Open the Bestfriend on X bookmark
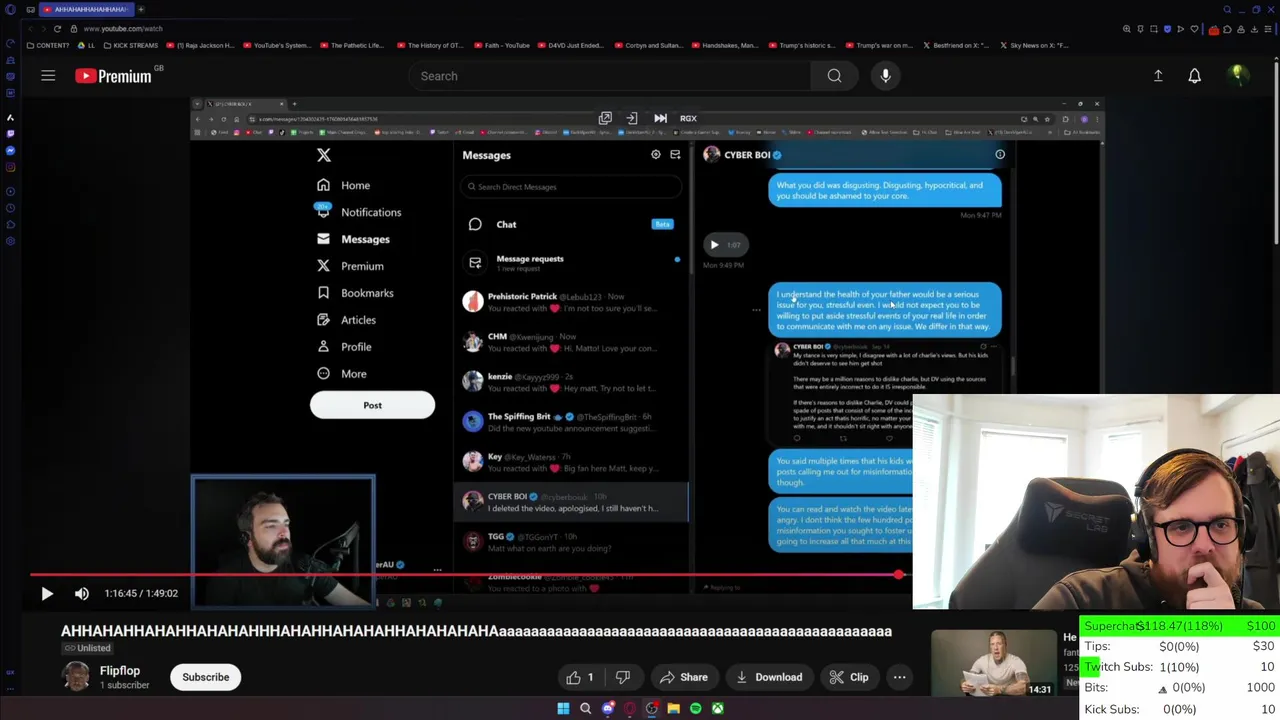This screenshot has height=720, width=1280. 955,45
